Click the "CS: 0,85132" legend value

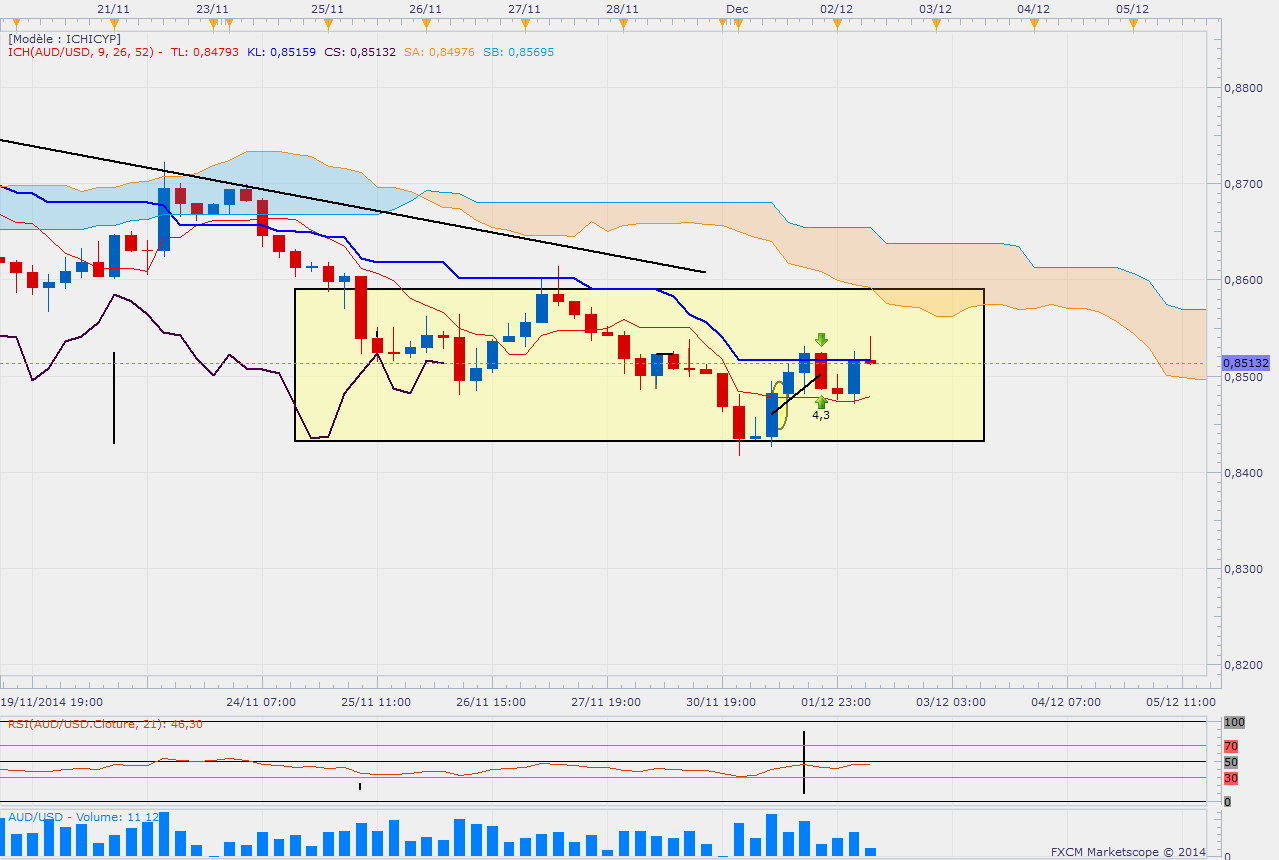point(359,52)
